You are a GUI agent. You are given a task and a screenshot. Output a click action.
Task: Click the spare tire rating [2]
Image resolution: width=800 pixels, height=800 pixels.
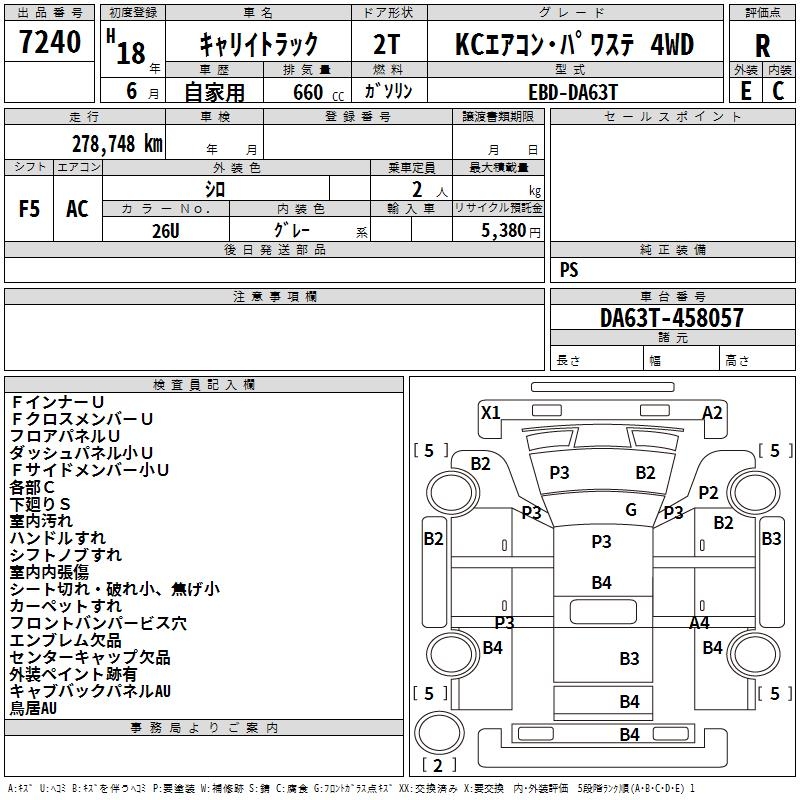point(439,766)
